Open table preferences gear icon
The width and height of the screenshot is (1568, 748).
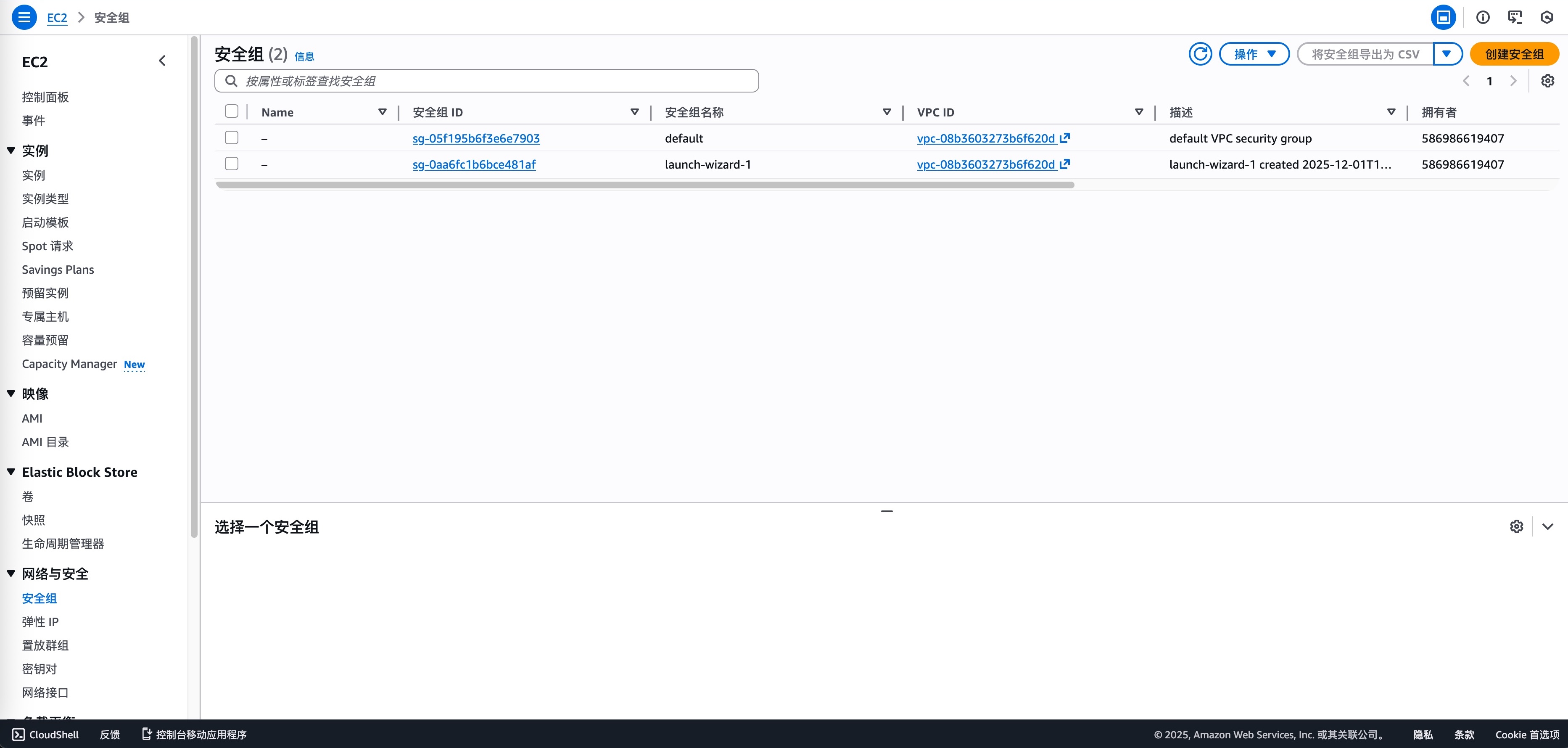point(1547,81)
